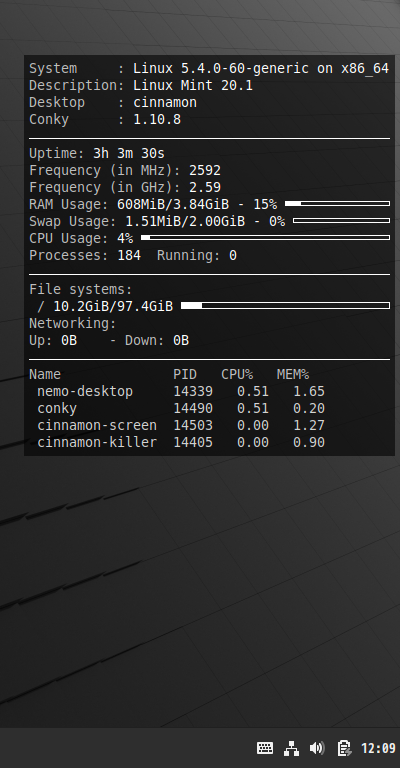Click the kernel text Linux 5.4.0-60-generic
This screenshot has height=768, width=400.
click(x=221, y=68)
